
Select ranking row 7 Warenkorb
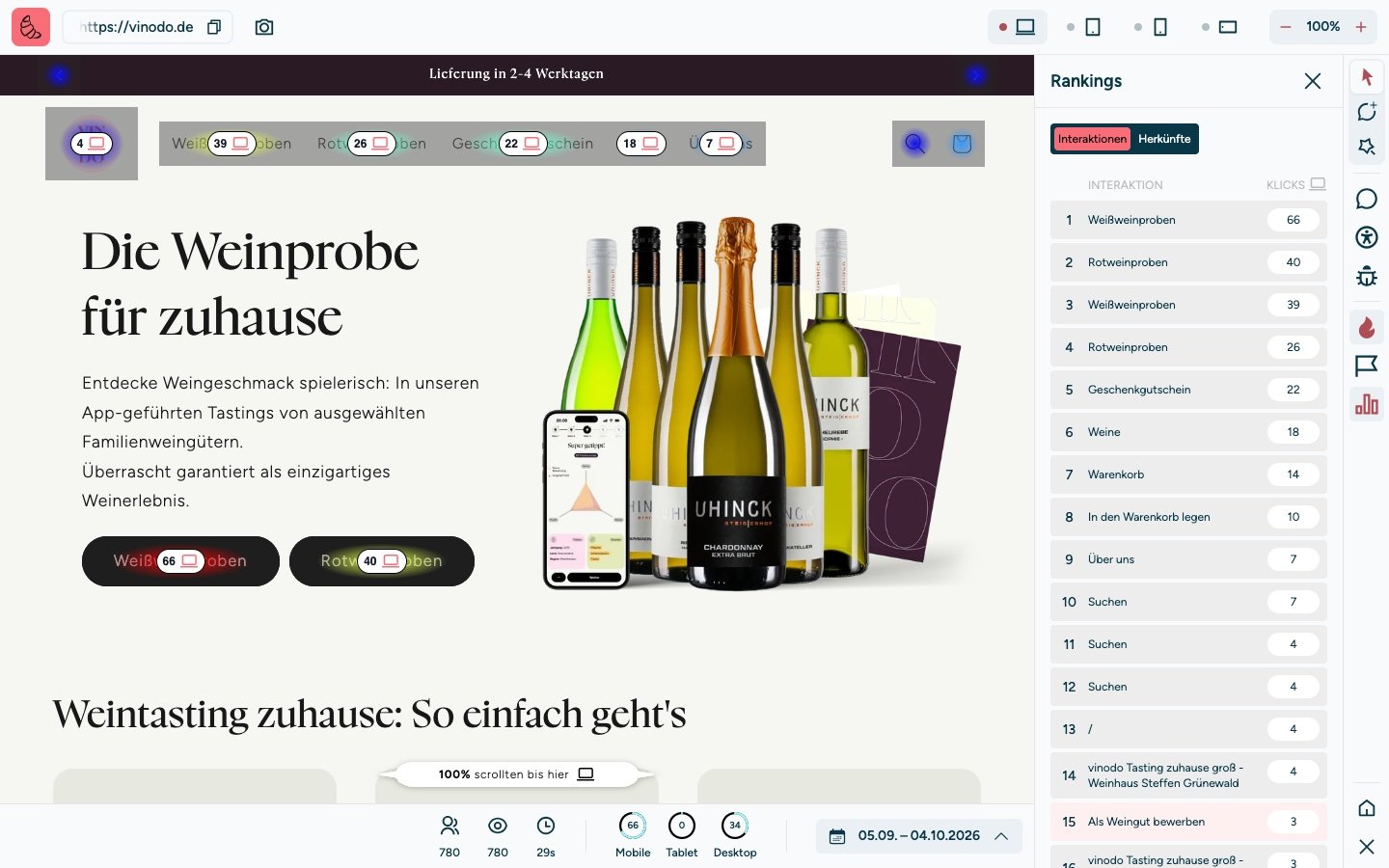pos(1188,475)
